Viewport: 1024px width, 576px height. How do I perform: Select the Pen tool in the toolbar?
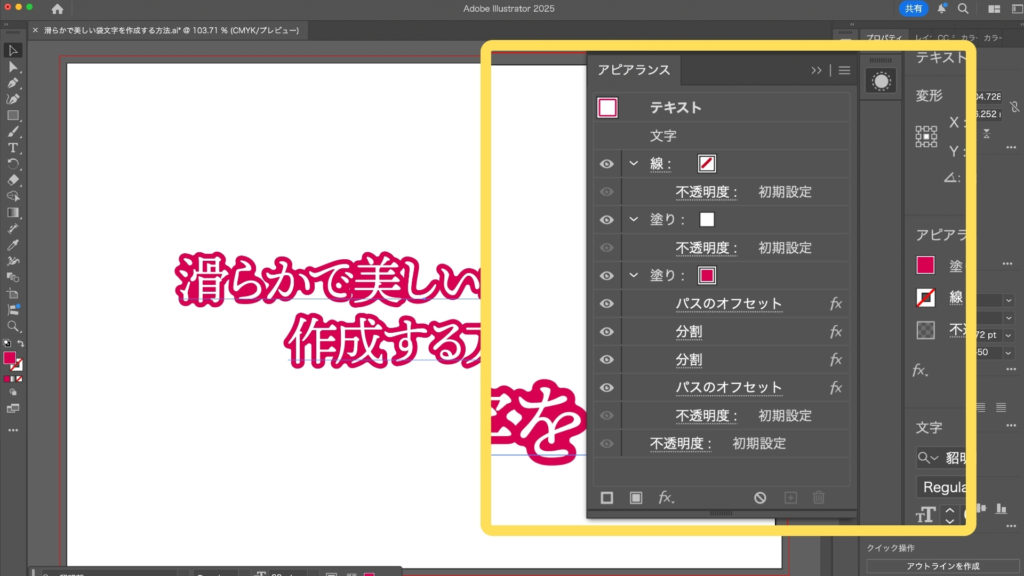pyautogui.click(x=13, y=83)
